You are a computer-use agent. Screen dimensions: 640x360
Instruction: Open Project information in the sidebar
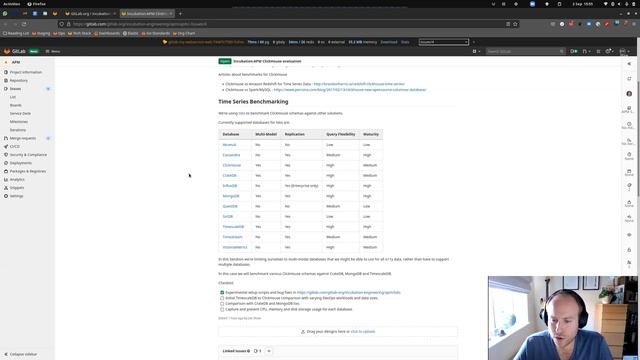26,72
